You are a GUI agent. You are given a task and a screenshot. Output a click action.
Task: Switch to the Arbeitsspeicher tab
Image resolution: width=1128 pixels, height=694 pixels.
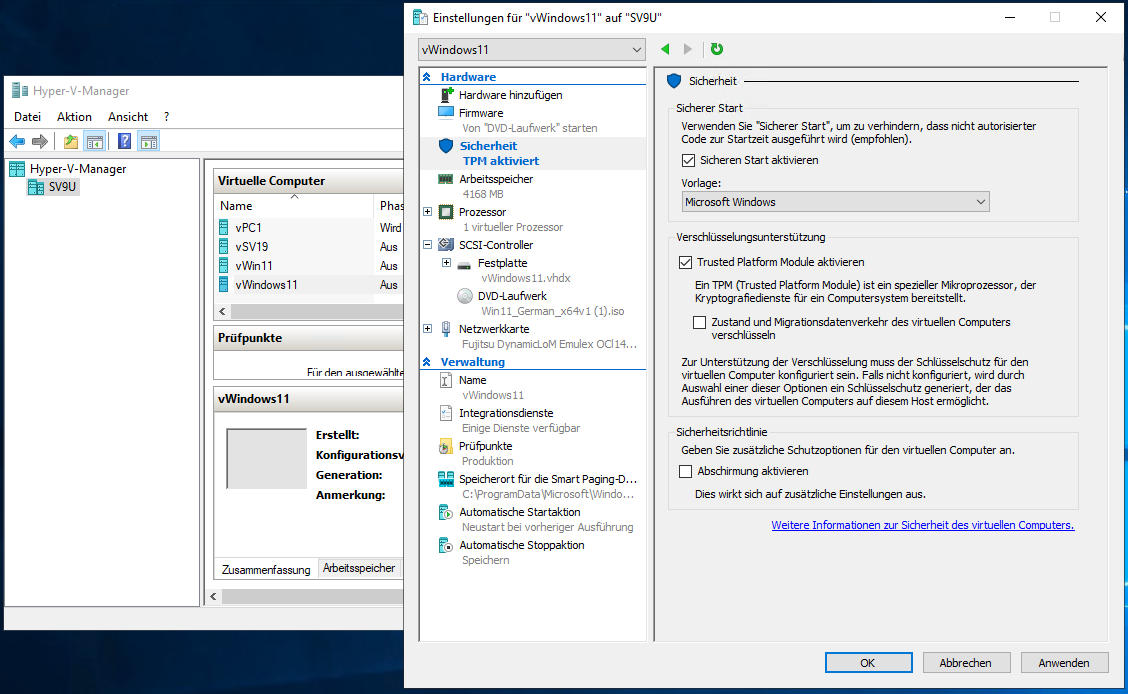(x=360, y=568)
